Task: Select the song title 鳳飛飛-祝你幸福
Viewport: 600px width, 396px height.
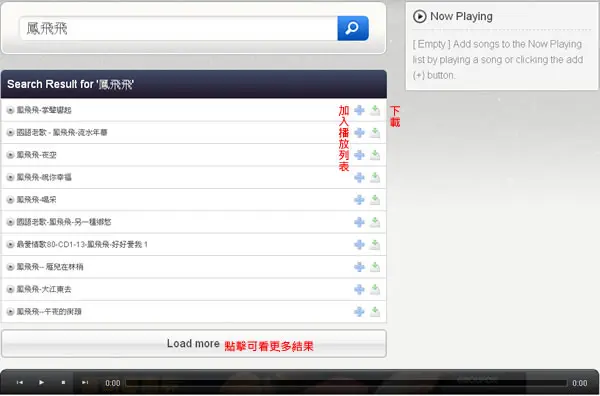Action: pos(44,178)
